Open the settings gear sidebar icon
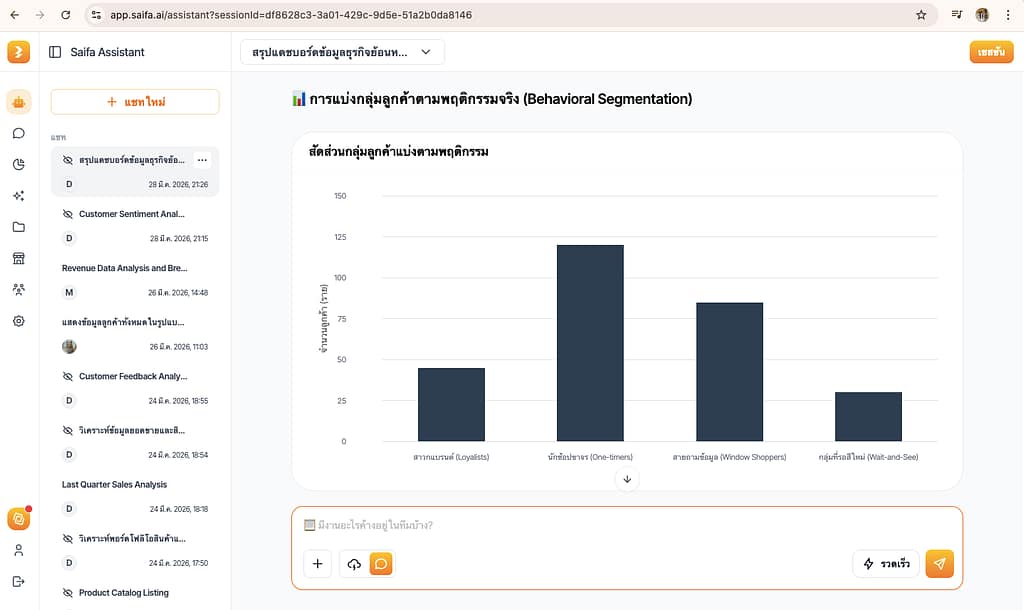 [x=18, y=321]
